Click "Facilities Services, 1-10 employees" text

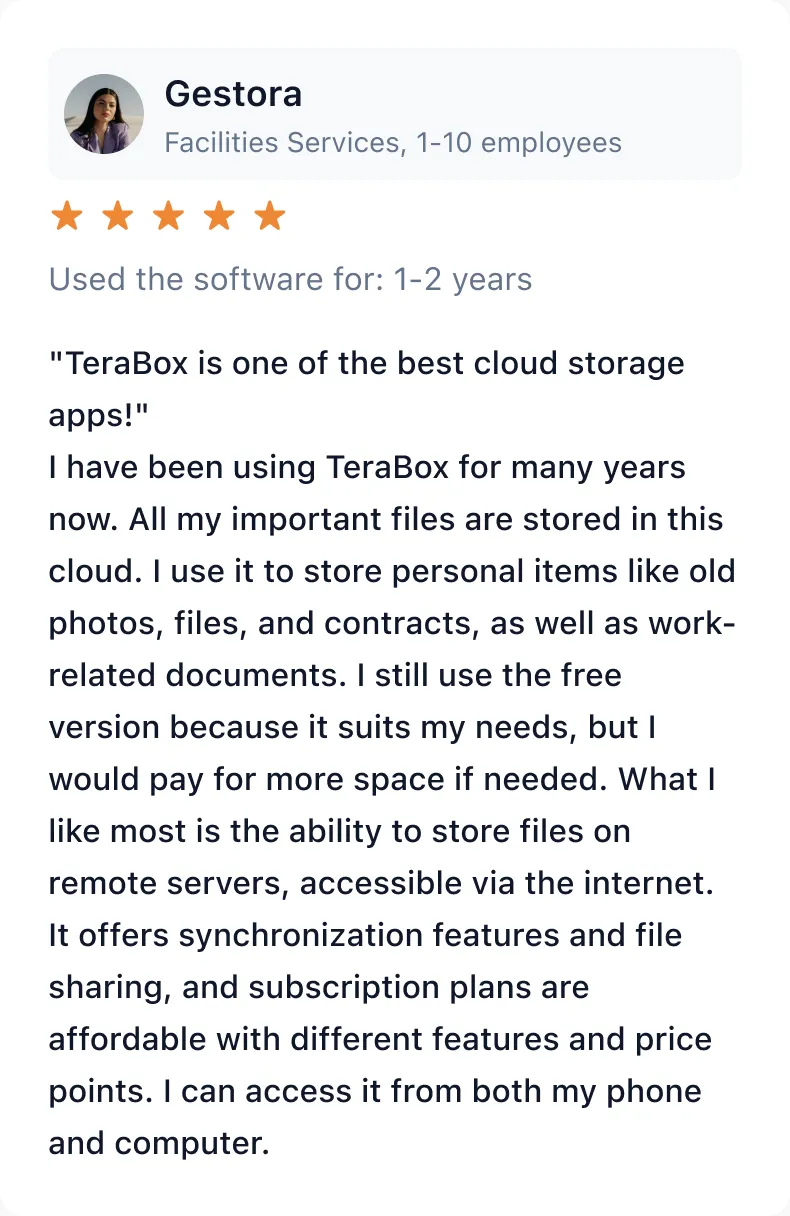click(x=393, y=143)
